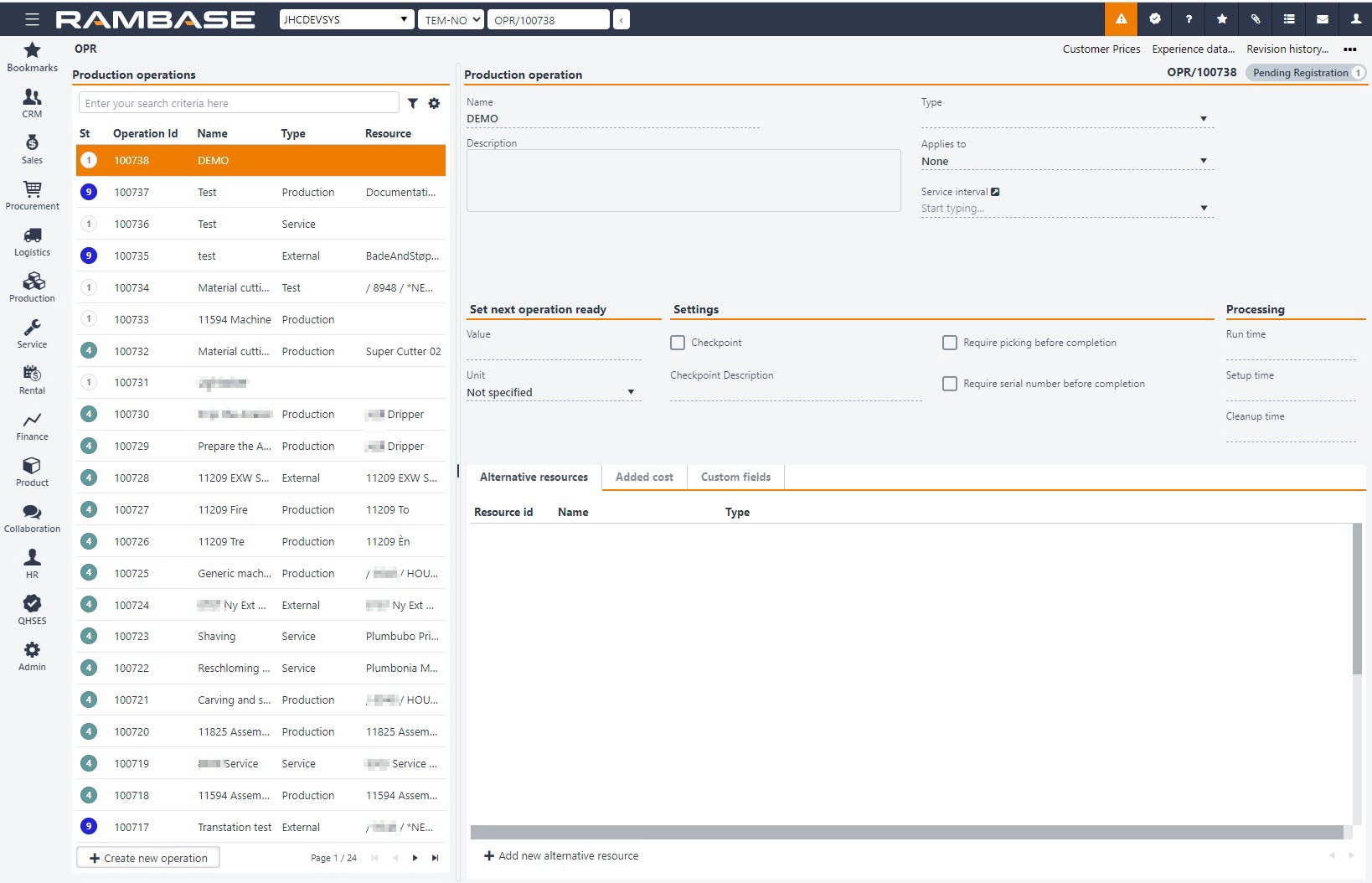Go to next page of operations

pyautogui.click(x=415, y=858)
